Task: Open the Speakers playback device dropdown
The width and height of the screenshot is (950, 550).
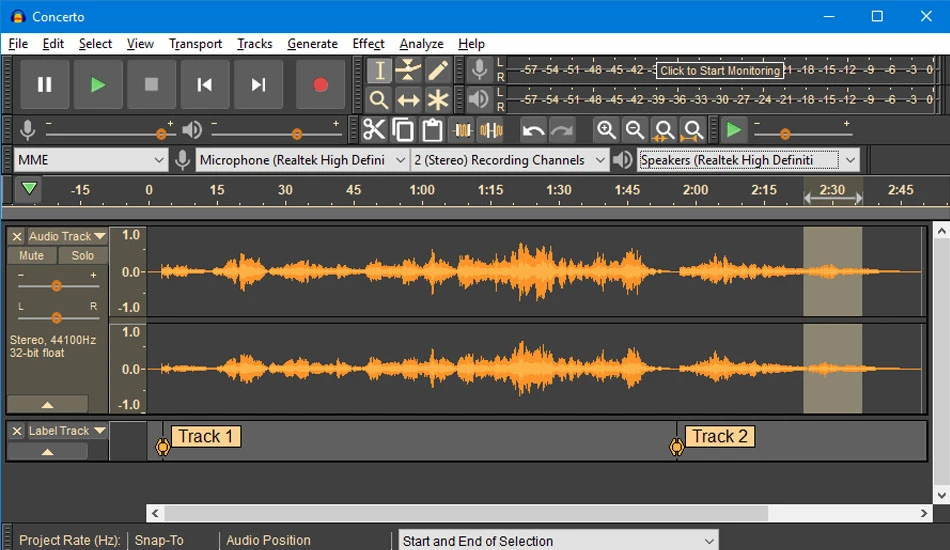Action: (749, 160)
